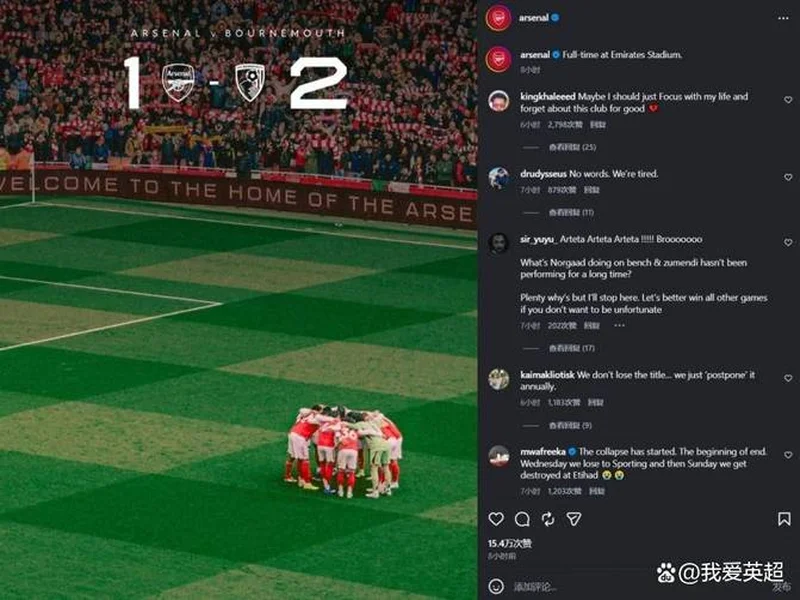Expand 25 replies under kingkhaleeed comment
The image size is (800, 600).
click(x=572, y=147)
